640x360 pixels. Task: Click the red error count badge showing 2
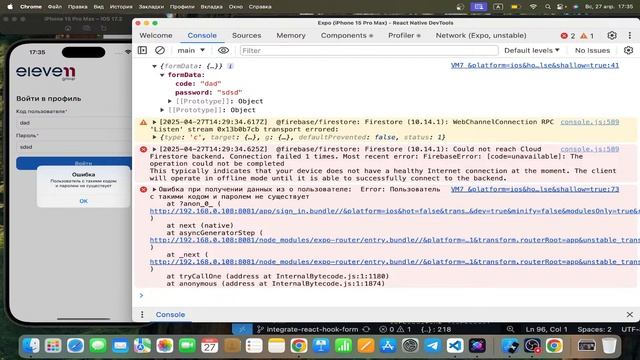coord(568,36)
